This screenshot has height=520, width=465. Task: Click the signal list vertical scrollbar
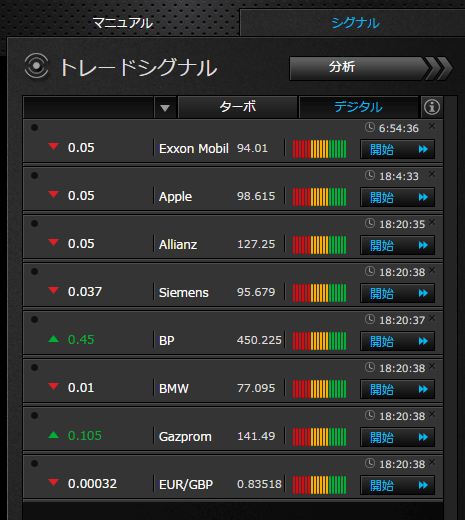pyautogui.click(x=450, y=308)
